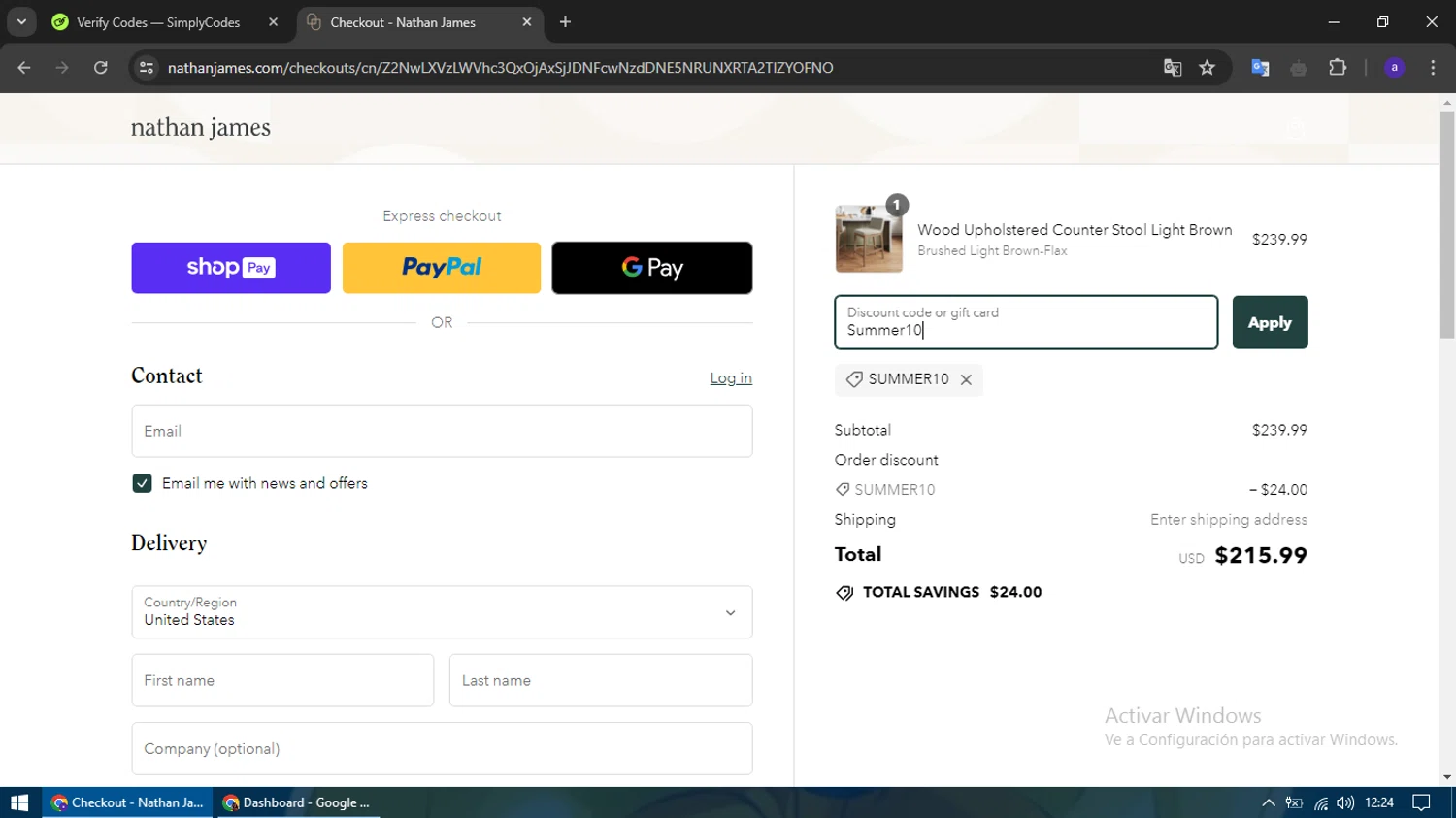This screenshot has height=818, width=1456.
Task: Bookmark this page with star icon
Action: pos(1208,68)
